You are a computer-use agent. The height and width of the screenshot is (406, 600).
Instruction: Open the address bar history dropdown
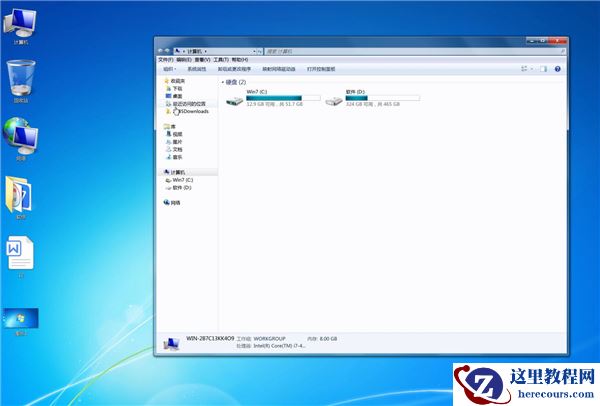click(x=254, y=51)
